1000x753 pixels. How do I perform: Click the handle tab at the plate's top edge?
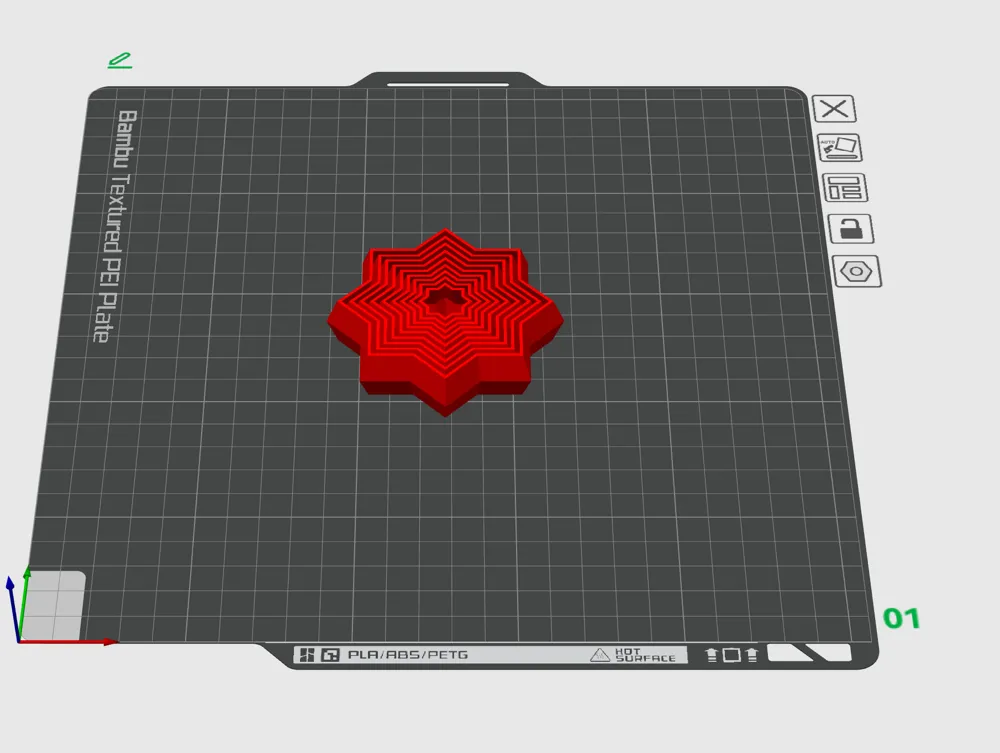[x=447, y=80]
